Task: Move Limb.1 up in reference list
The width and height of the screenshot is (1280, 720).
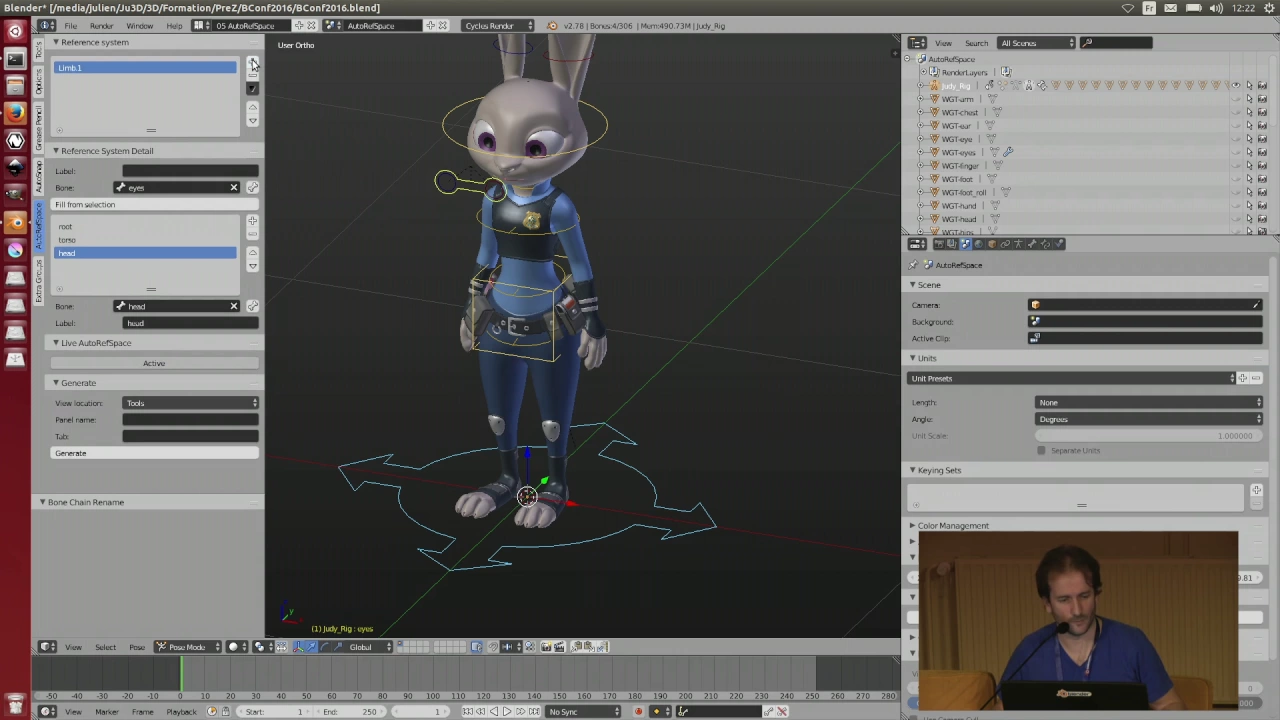Action: (253, 107)
